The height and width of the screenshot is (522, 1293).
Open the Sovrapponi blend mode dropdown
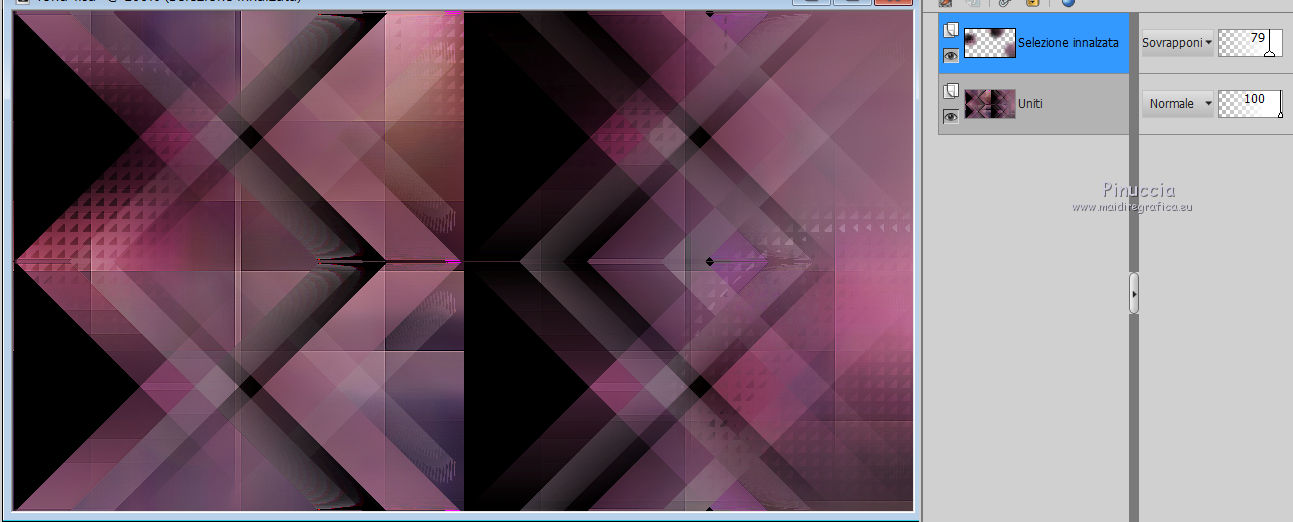[1178, 43]
